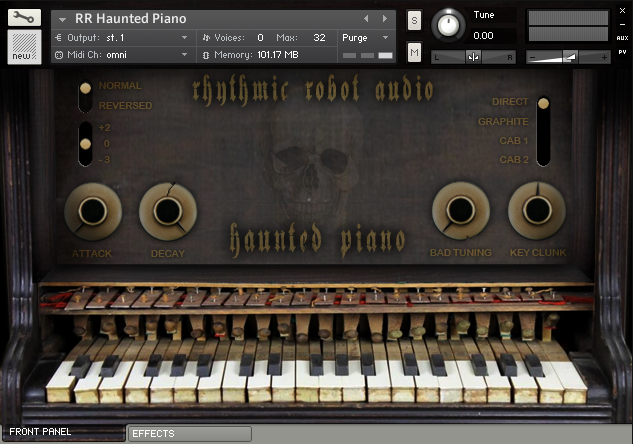The height and width of the screenshot is (444, 633).
Task: Toggle the AUX sends button
Action: (x=623, y=38)
